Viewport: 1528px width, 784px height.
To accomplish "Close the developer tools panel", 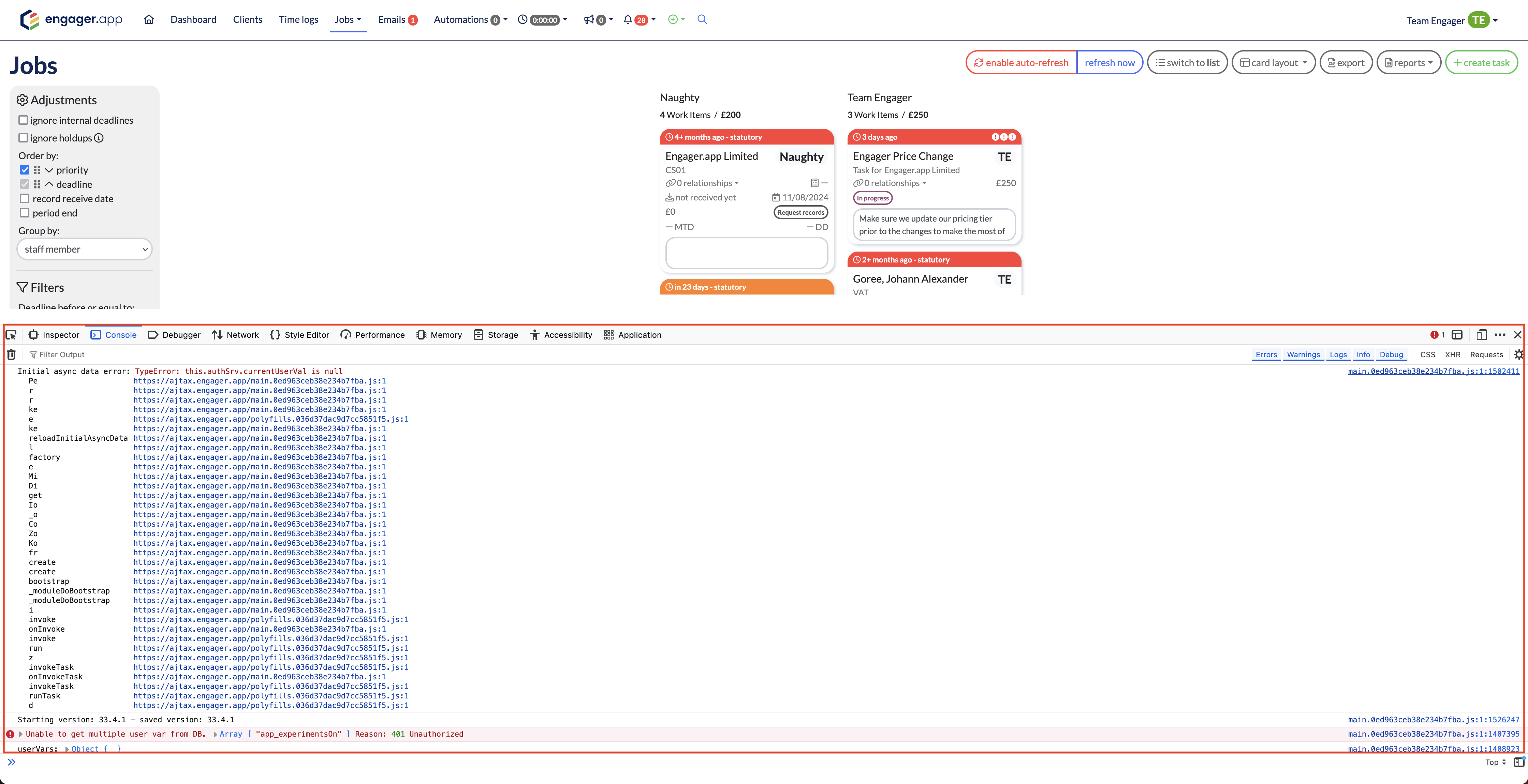I will coord(1518,335).
